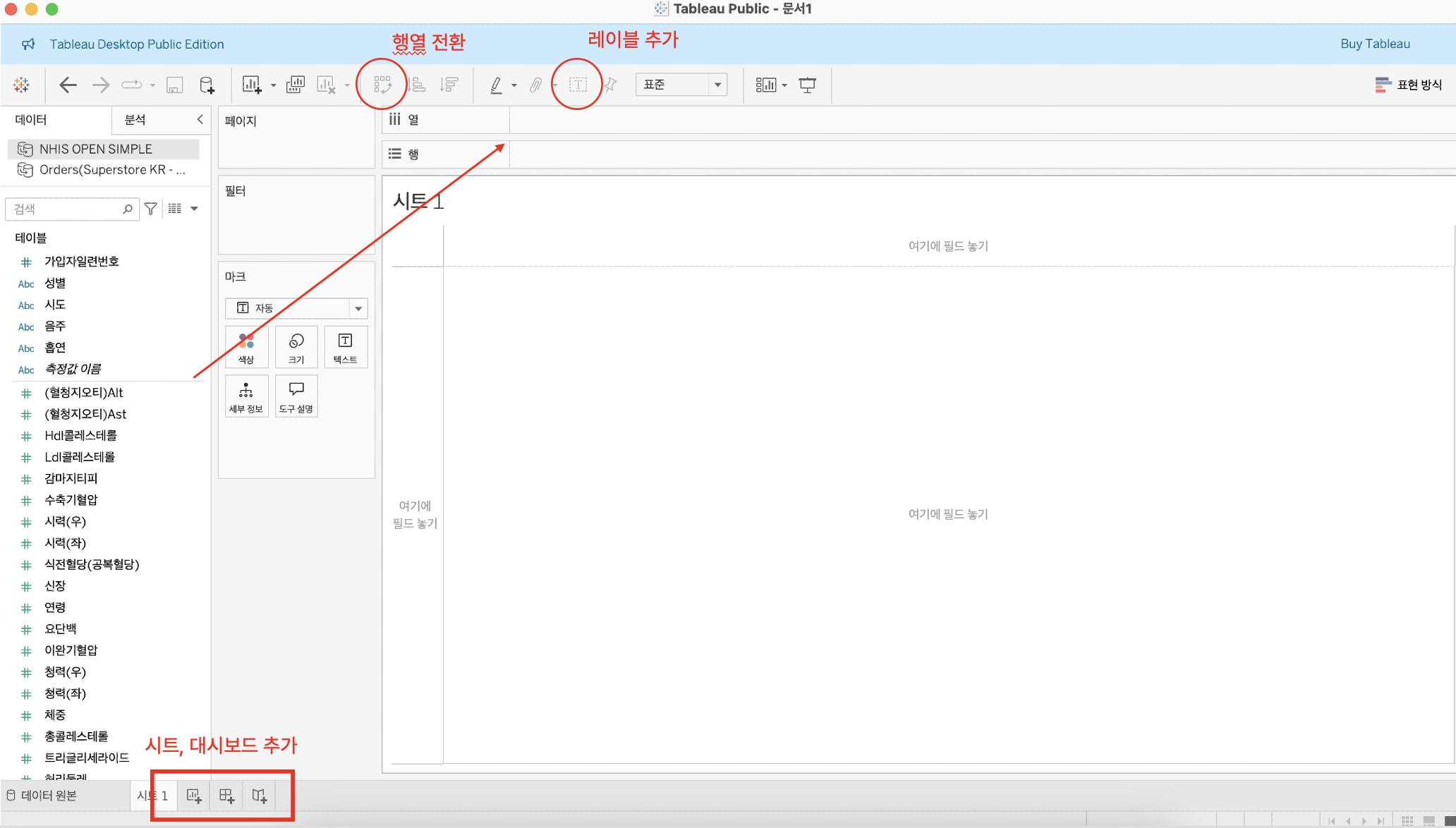1456x828 pixels.
Task: Open the New Worksheet dropdown arrow
Action: 274,85
